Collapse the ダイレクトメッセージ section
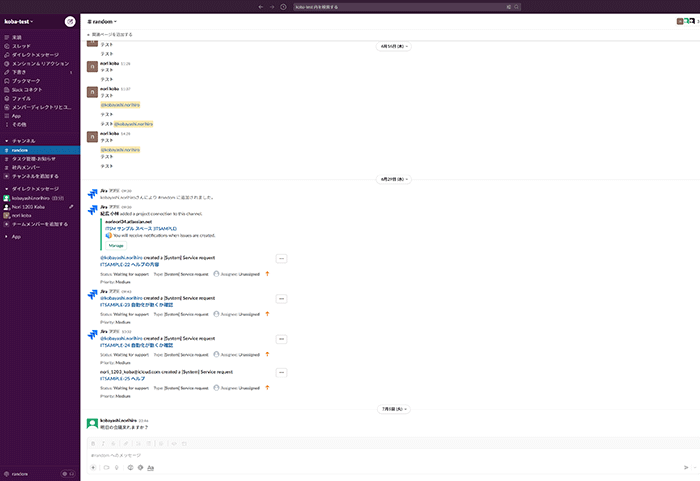Viewport: 700px width, 481px height. coord(6,189)
